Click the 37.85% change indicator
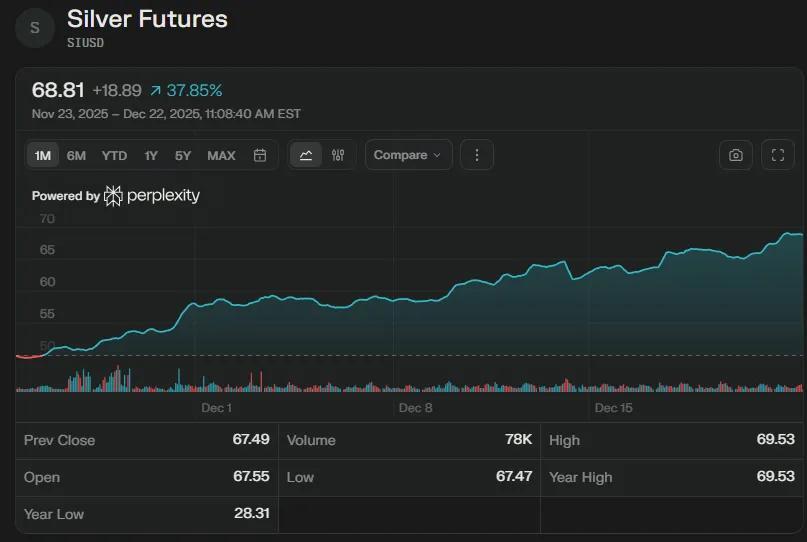Image resolution: width=807 pixels, height=542 pixels. coord(186,91)
